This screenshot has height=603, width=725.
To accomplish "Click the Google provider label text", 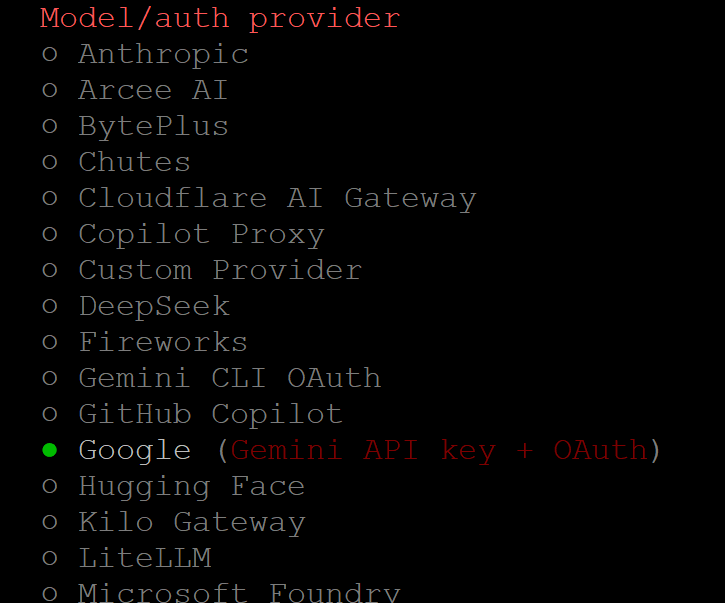I will (135, 451).
